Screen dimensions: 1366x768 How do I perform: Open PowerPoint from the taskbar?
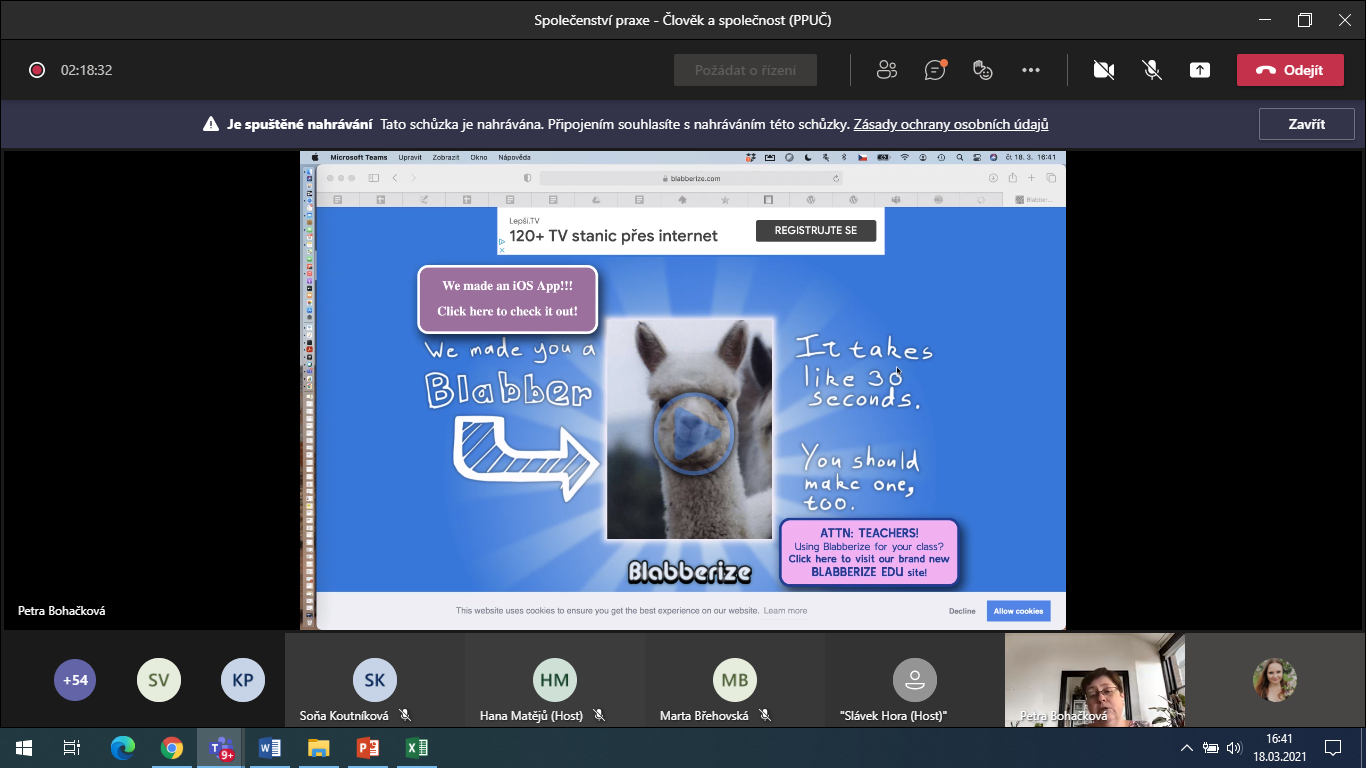point(368,748)
